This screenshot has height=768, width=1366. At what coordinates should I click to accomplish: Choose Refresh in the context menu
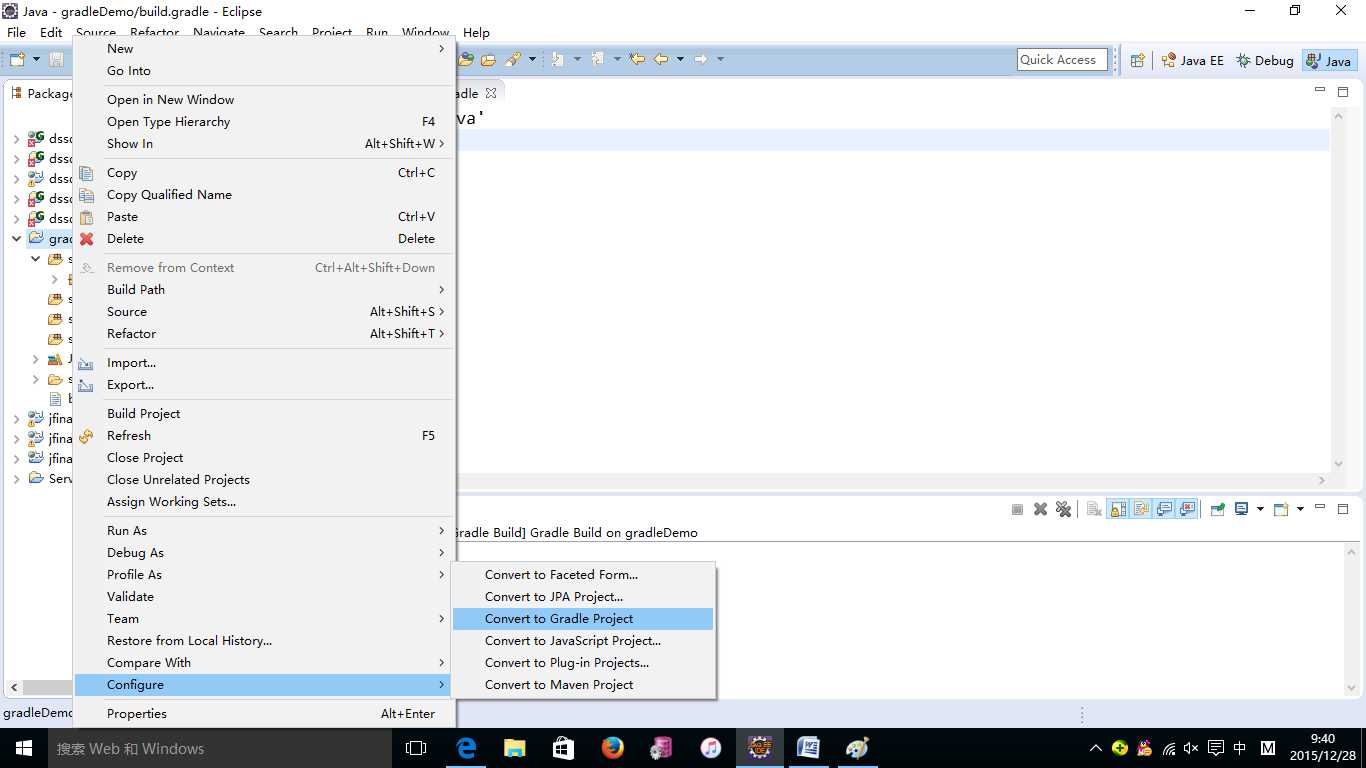coord(263,436)
